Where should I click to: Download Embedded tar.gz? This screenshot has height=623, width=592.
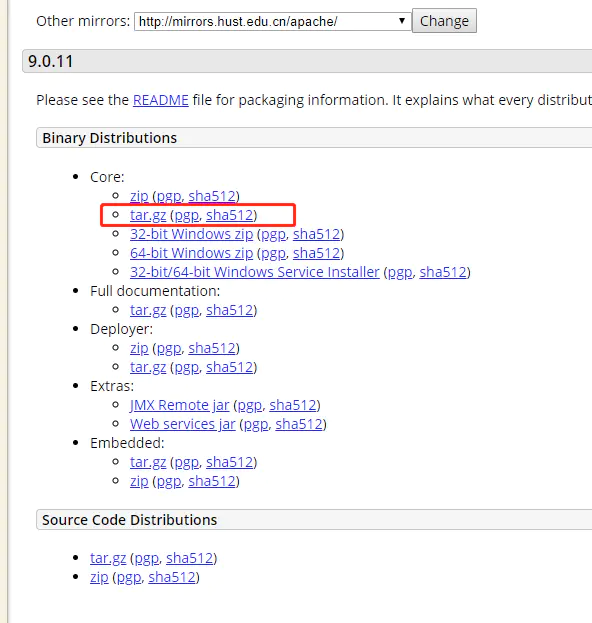(148, 462)
